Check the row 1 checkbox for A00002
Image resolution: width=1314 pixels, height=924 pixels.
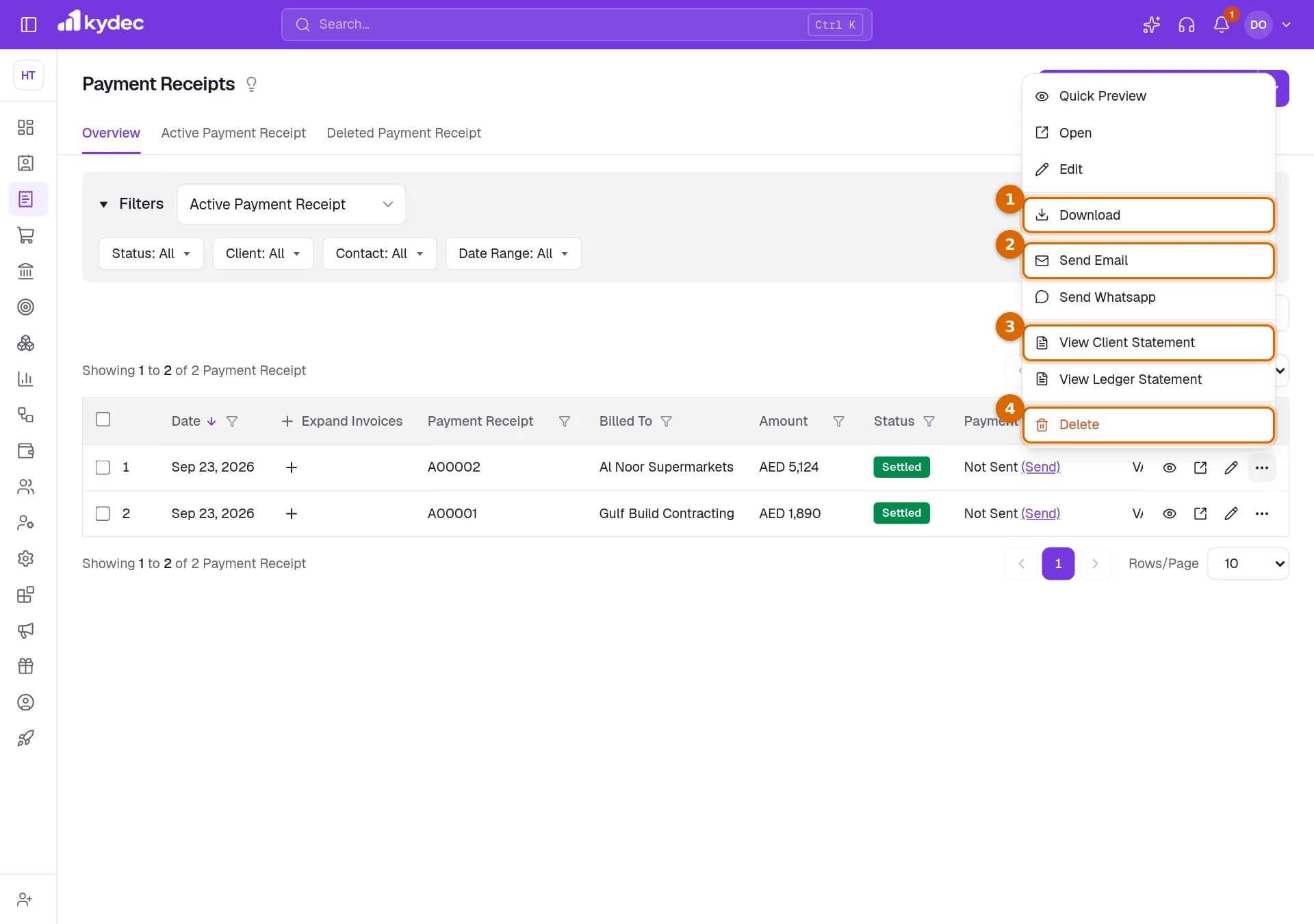(x=103, y=467)
